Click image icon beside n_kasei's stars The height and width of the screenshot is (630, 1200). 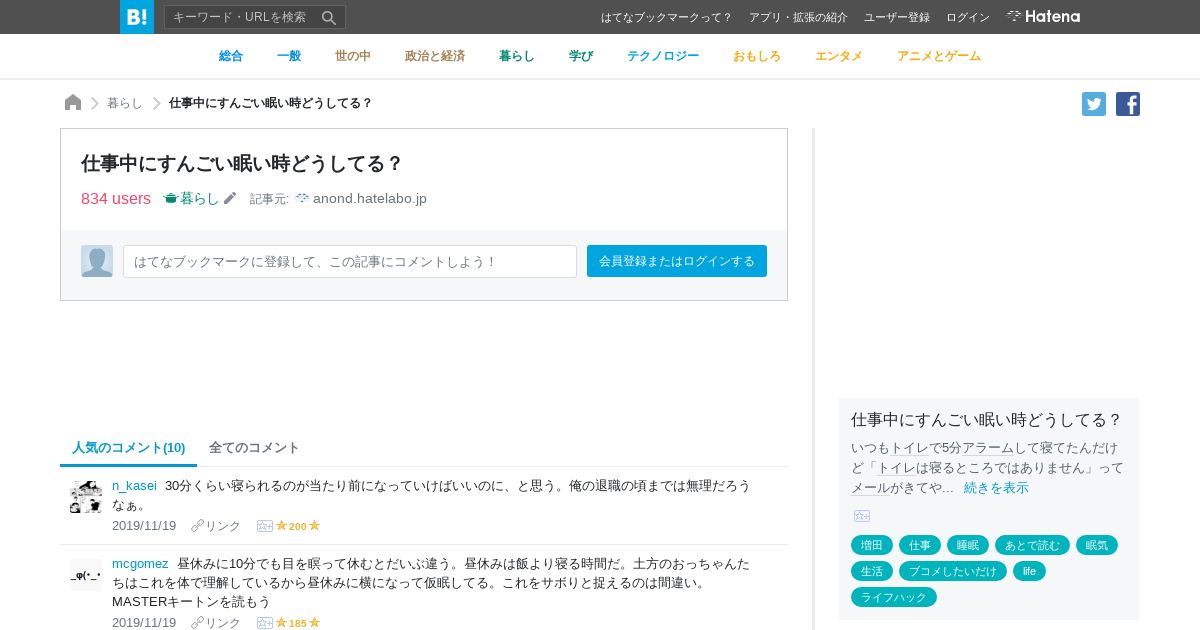265,526
